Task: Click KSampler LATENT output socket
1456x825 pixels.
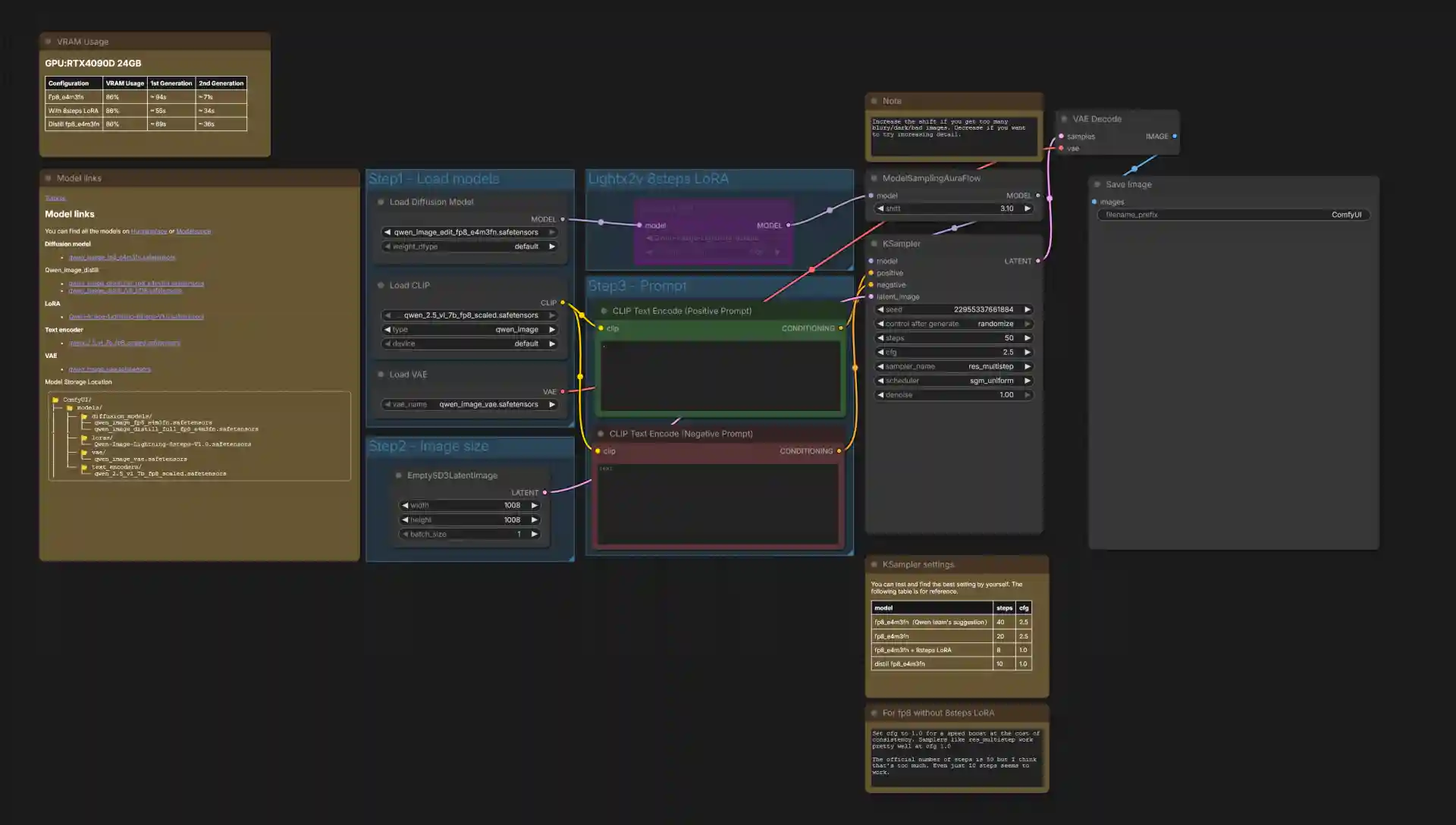Action: (x=1037, y=261)
